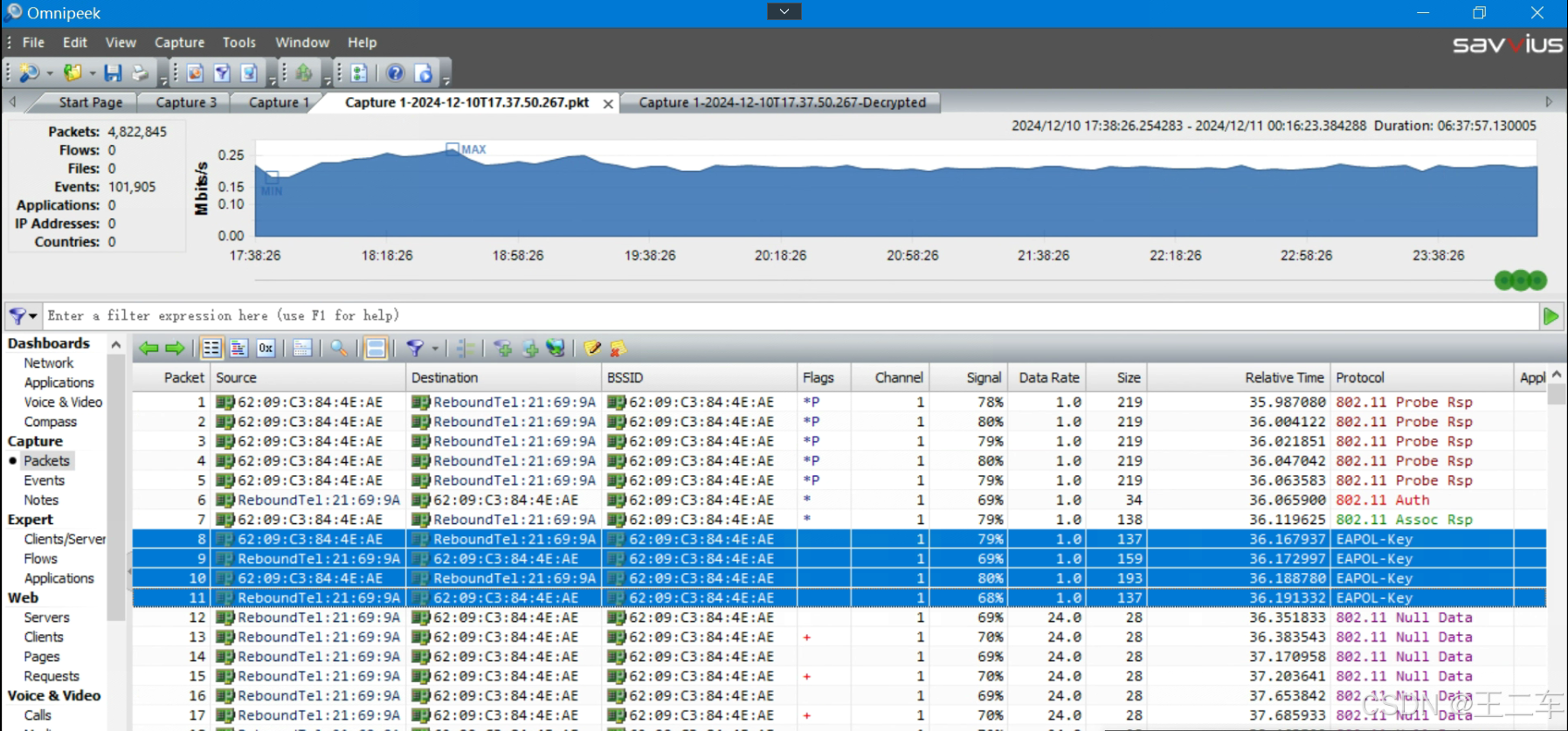Click the blue funnel display filter icon

tap(415, 348)
